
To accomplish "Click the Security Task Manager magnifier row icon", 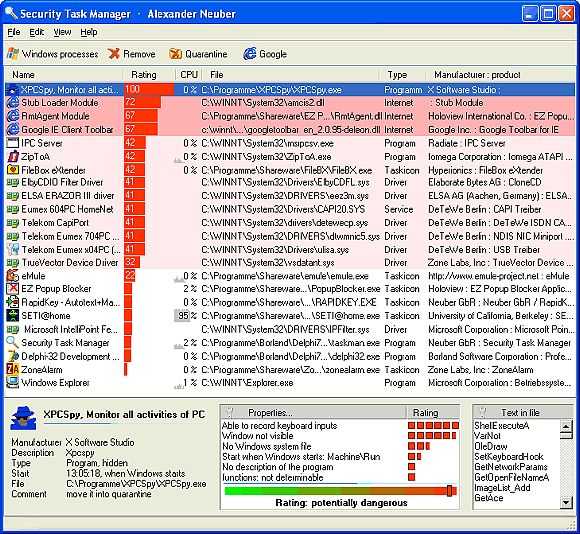I will click(13, 342).
